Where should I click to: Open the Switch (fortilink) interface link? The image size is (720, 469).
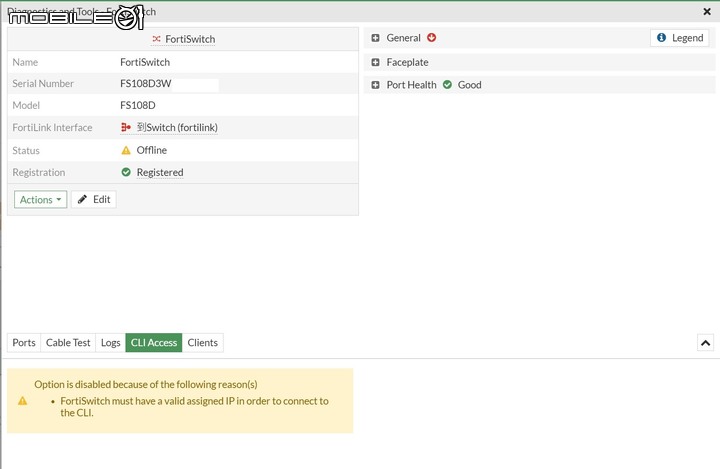(x=177, y=127)
